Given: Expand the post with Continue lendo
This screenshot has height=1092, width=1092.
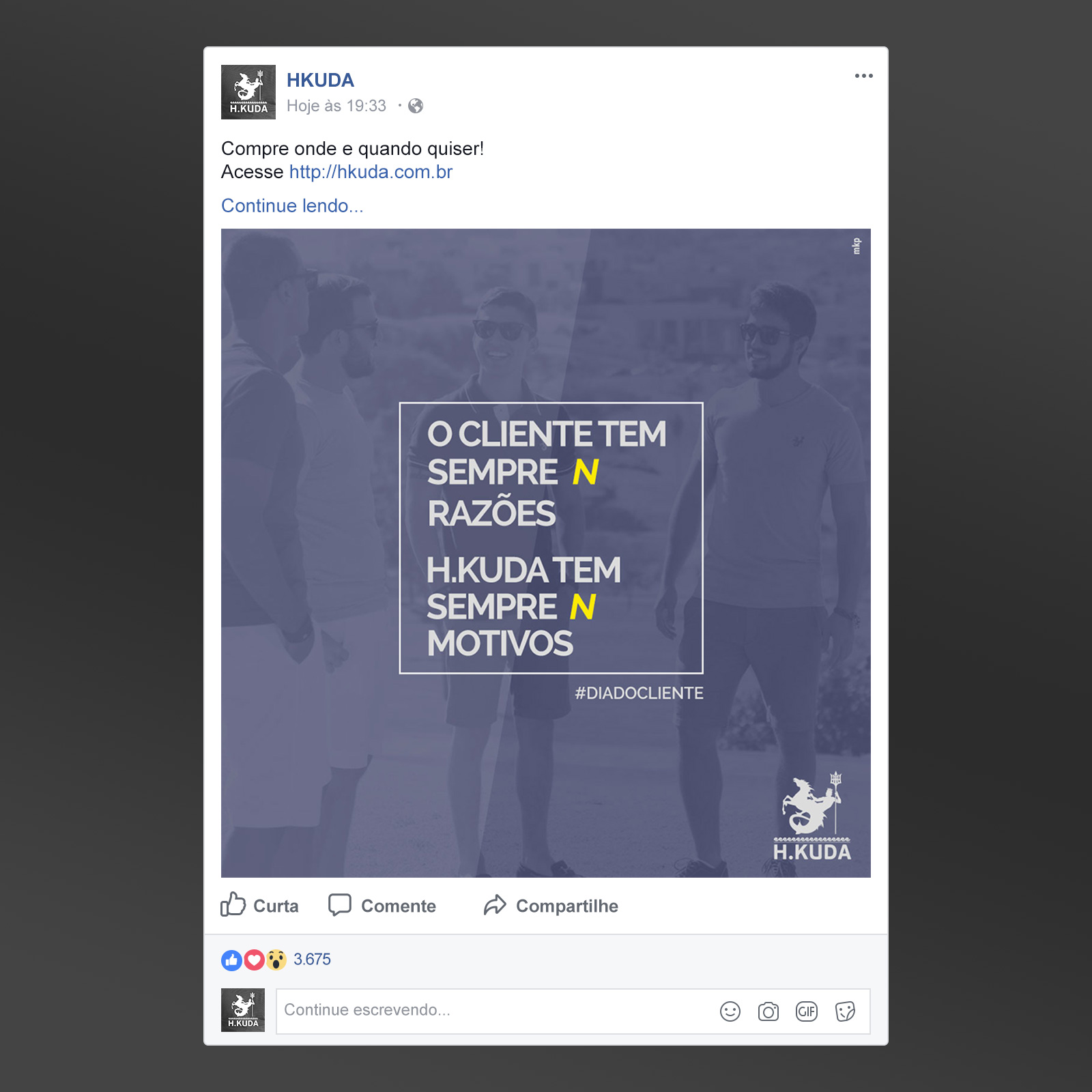Looking at the screenshot, I should pos(292,206).
